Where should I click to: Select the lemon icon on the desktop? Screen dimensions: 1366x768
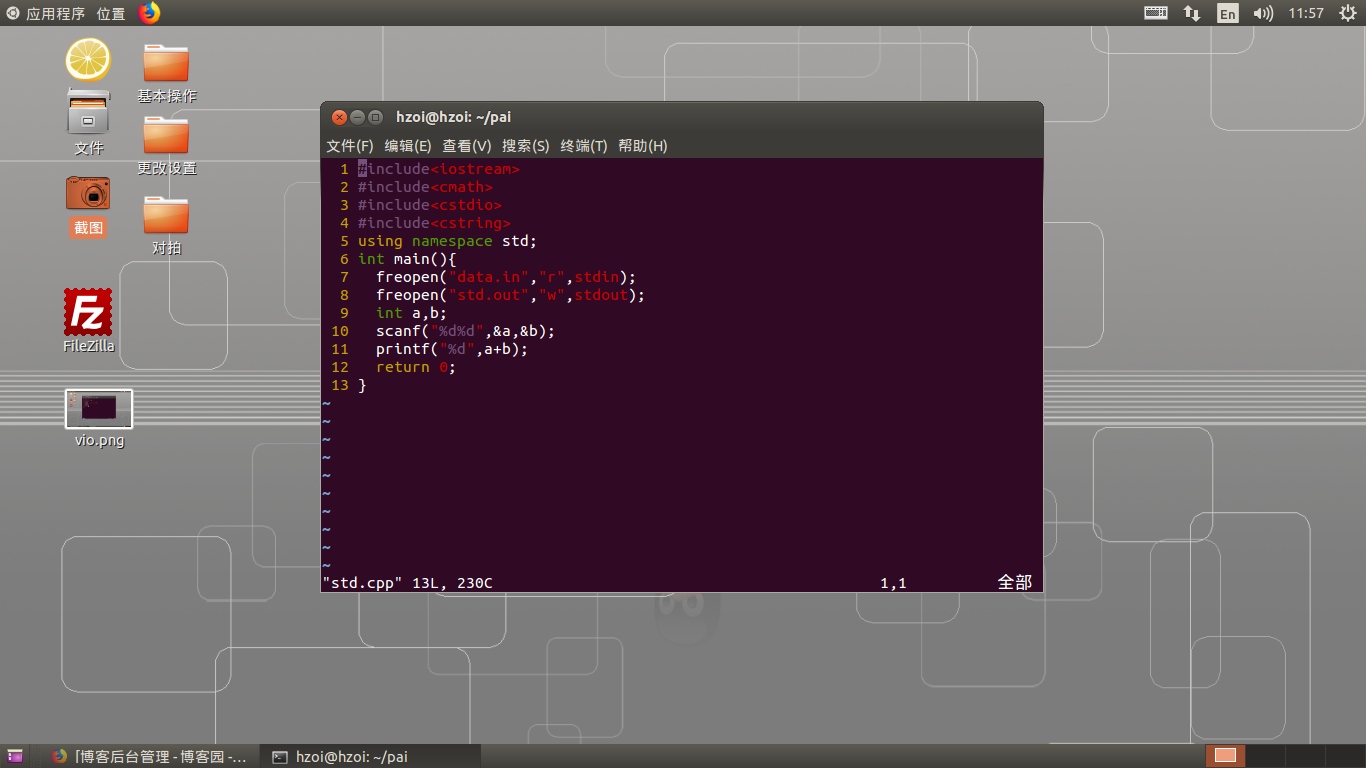[88, 59]
